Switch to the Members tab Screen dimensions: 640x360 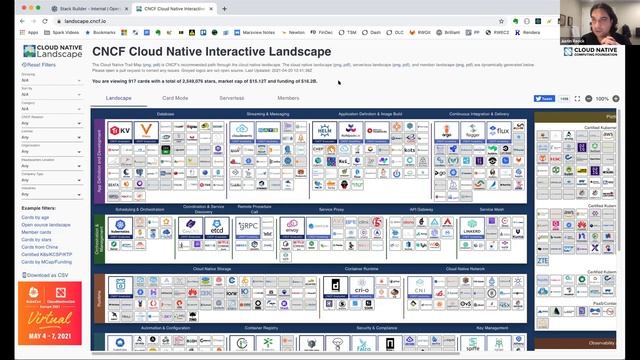288,98
